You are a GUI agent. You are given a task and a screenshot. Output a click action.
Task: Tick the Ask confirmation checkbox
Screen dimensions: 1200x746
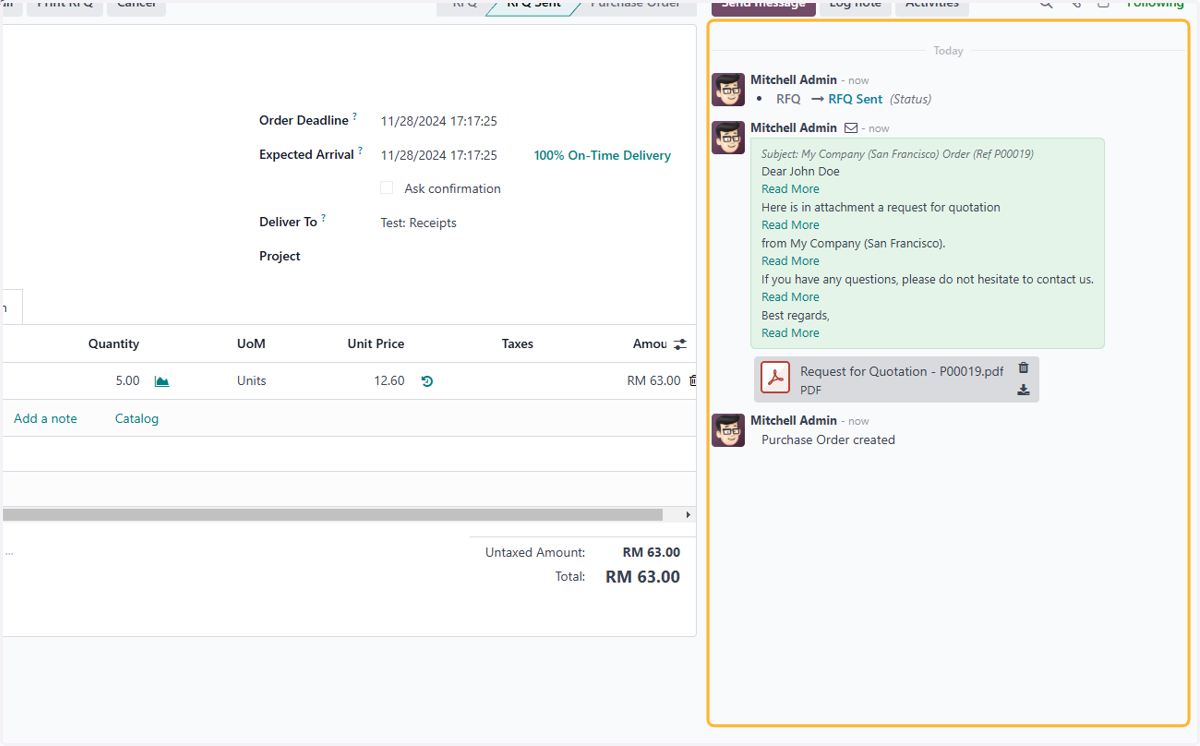pos(387,188)
